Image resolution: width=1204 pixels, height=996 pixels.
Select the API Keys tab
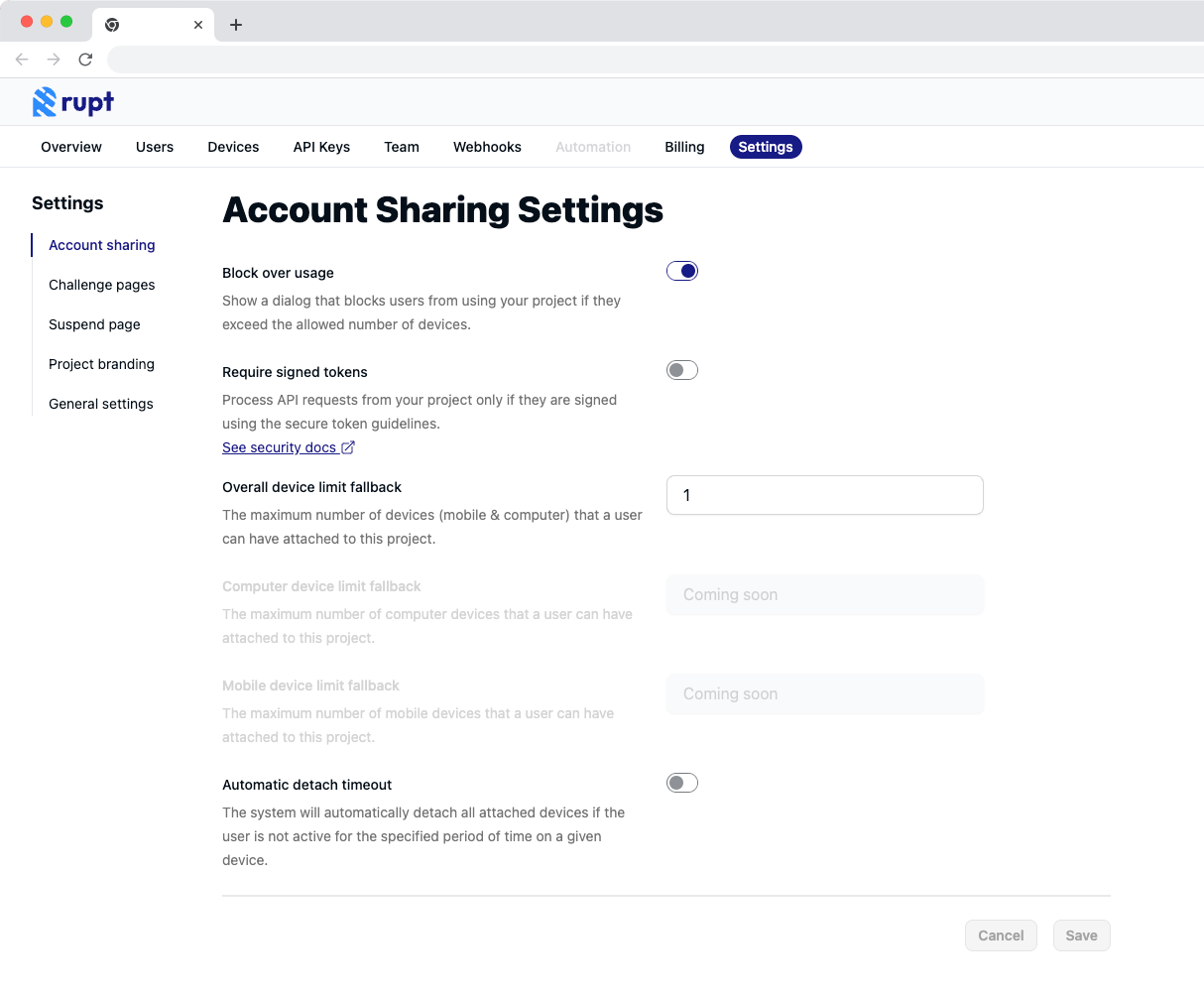(321, 146)
